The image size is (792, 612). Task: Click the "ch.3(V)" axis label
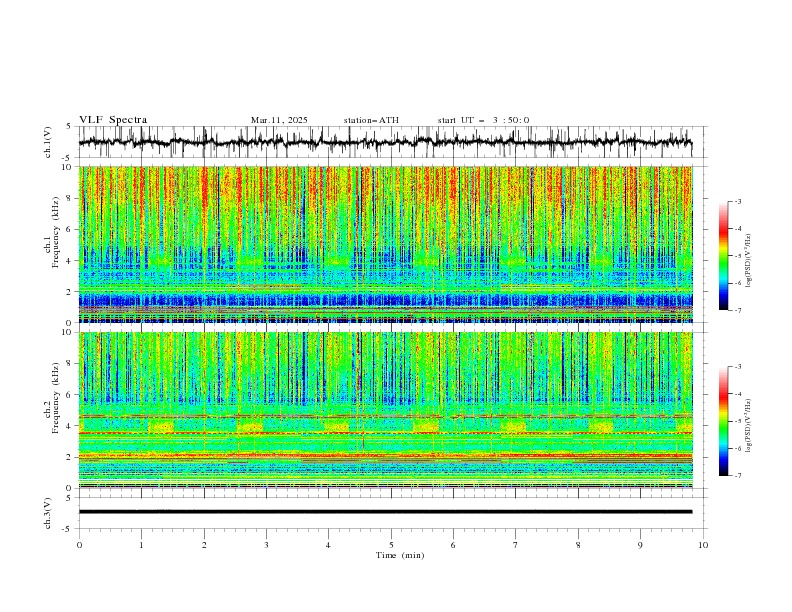coord(48,513)
